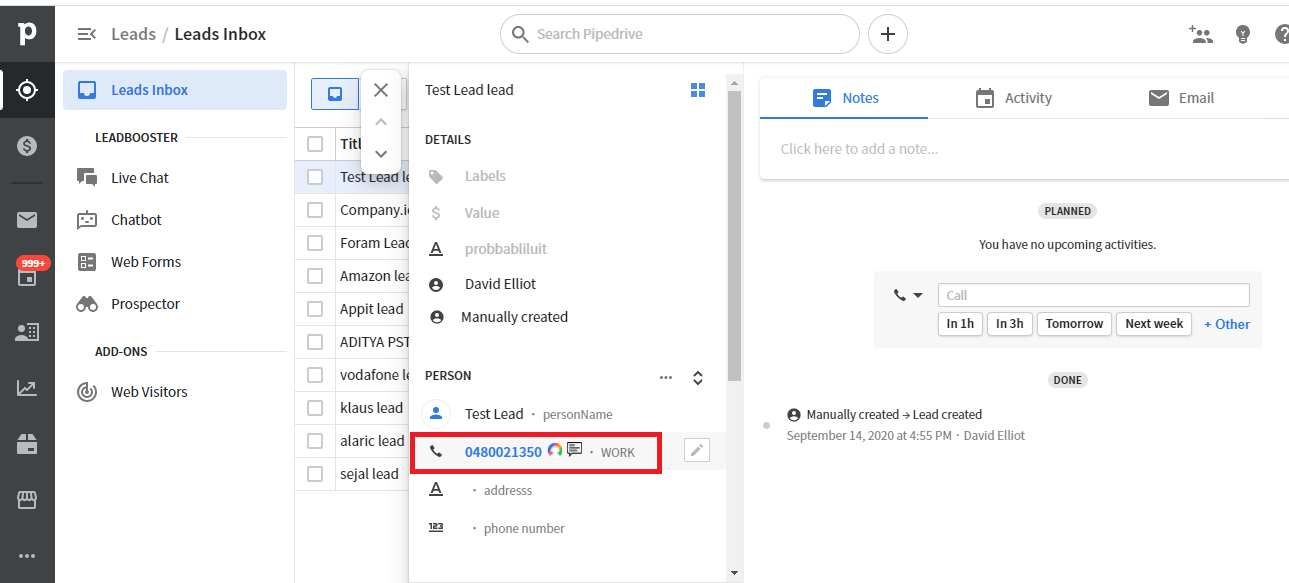Click the In 3h schedule button
Image resolution: width=1289 pixels, height=583 pixels.
pyautogui.click(x=1009, y=324)
